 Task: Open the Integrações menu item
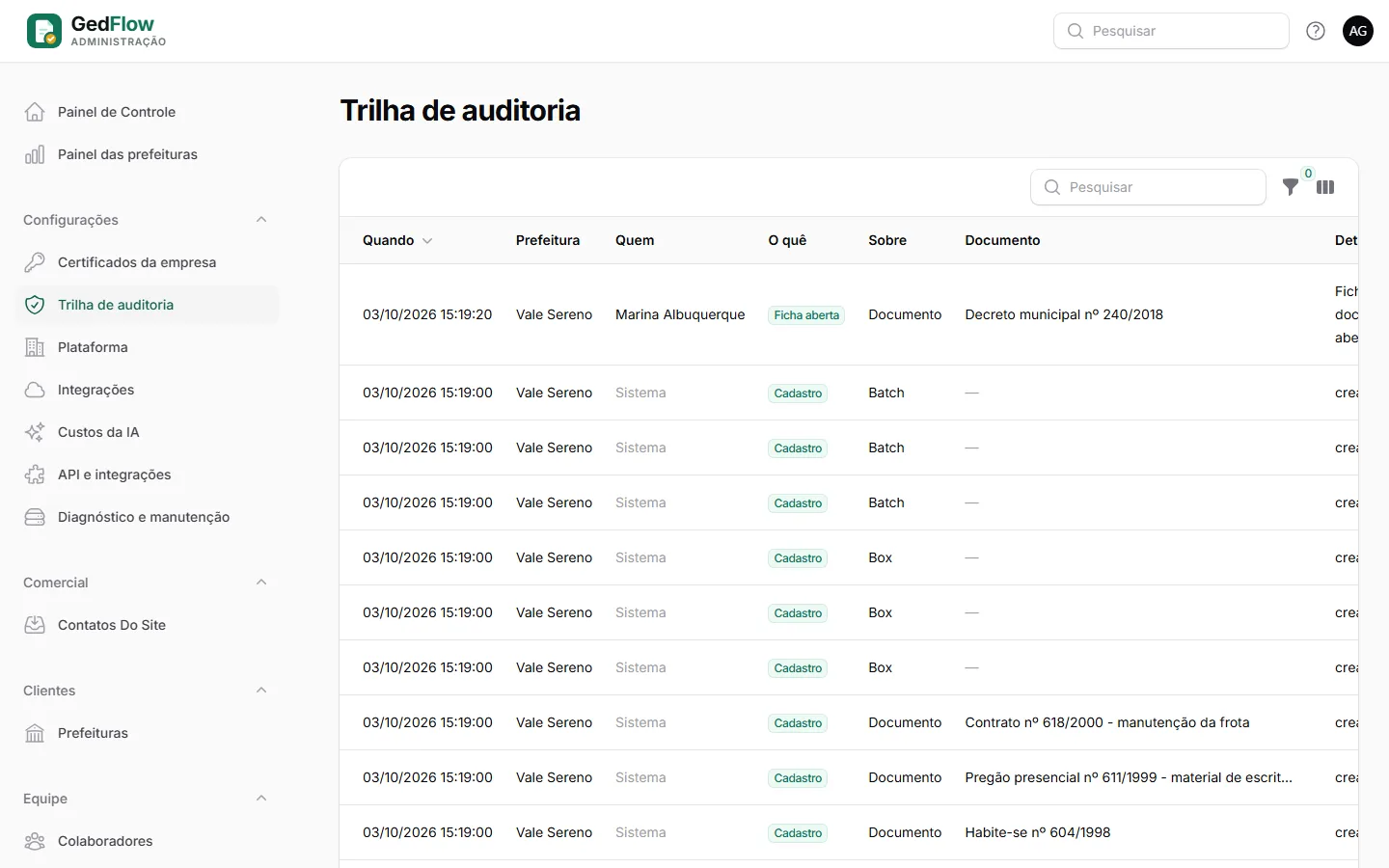[148, 390]
